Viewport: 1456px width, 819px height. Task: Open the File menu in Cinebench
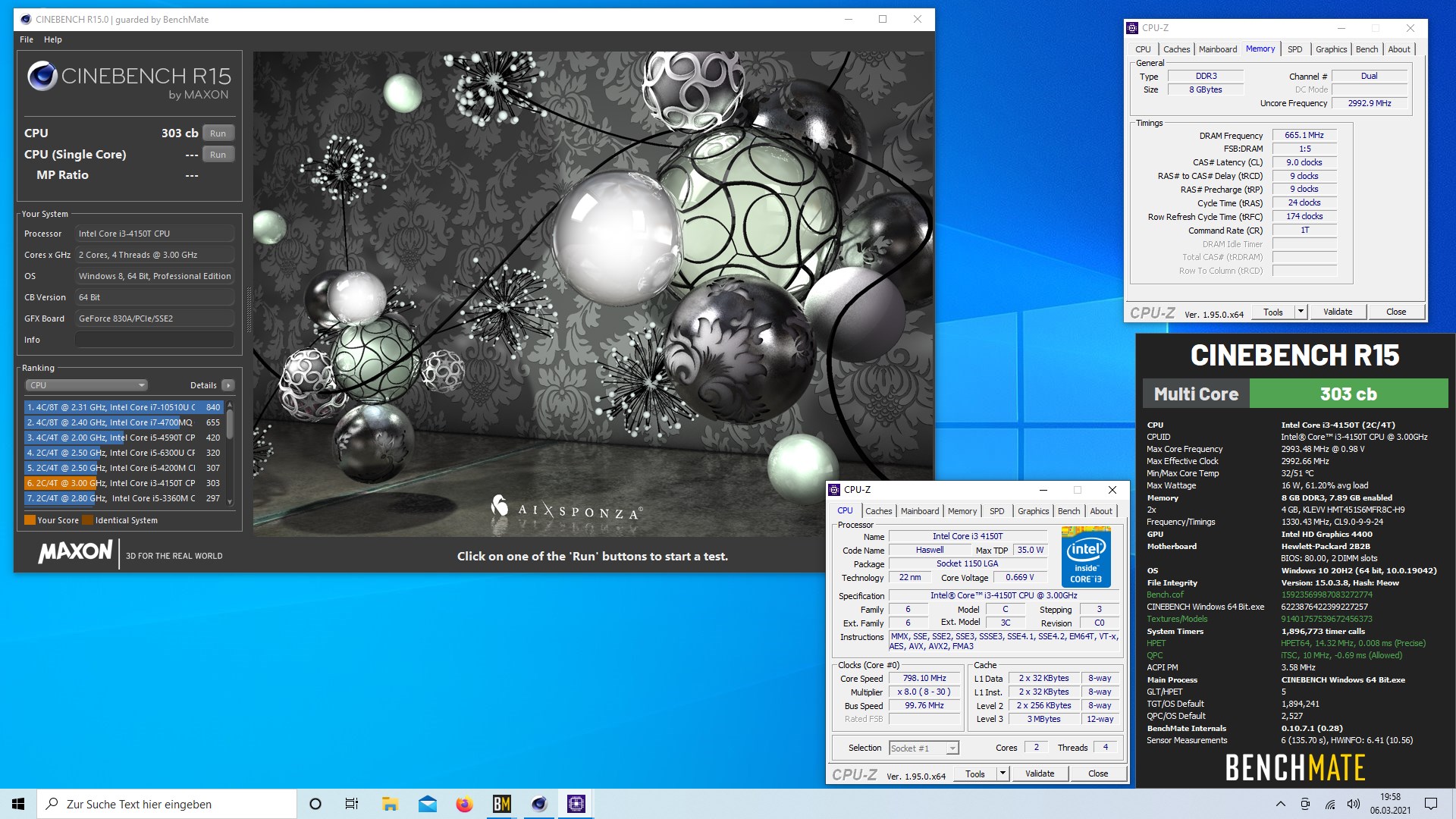click(27, 39)
